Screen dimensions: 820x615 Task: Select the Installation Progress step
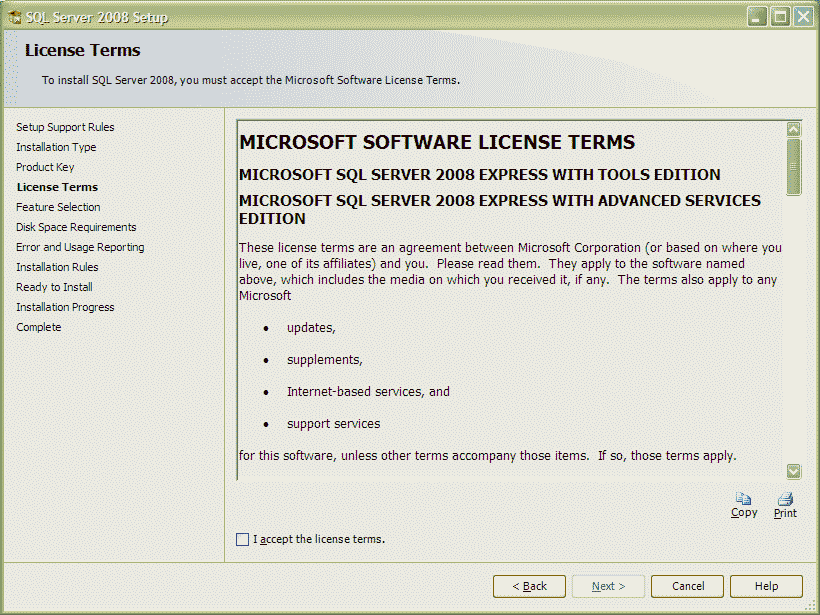click(x=65, y=307)
